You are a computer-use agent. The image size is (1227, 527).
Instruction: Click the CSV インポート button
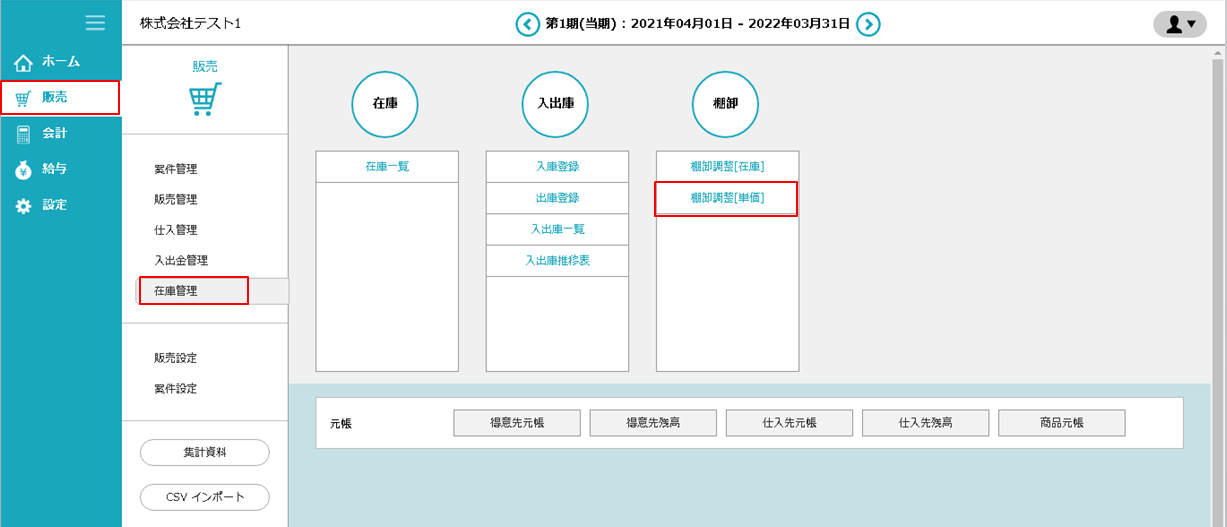click(205, 497)
